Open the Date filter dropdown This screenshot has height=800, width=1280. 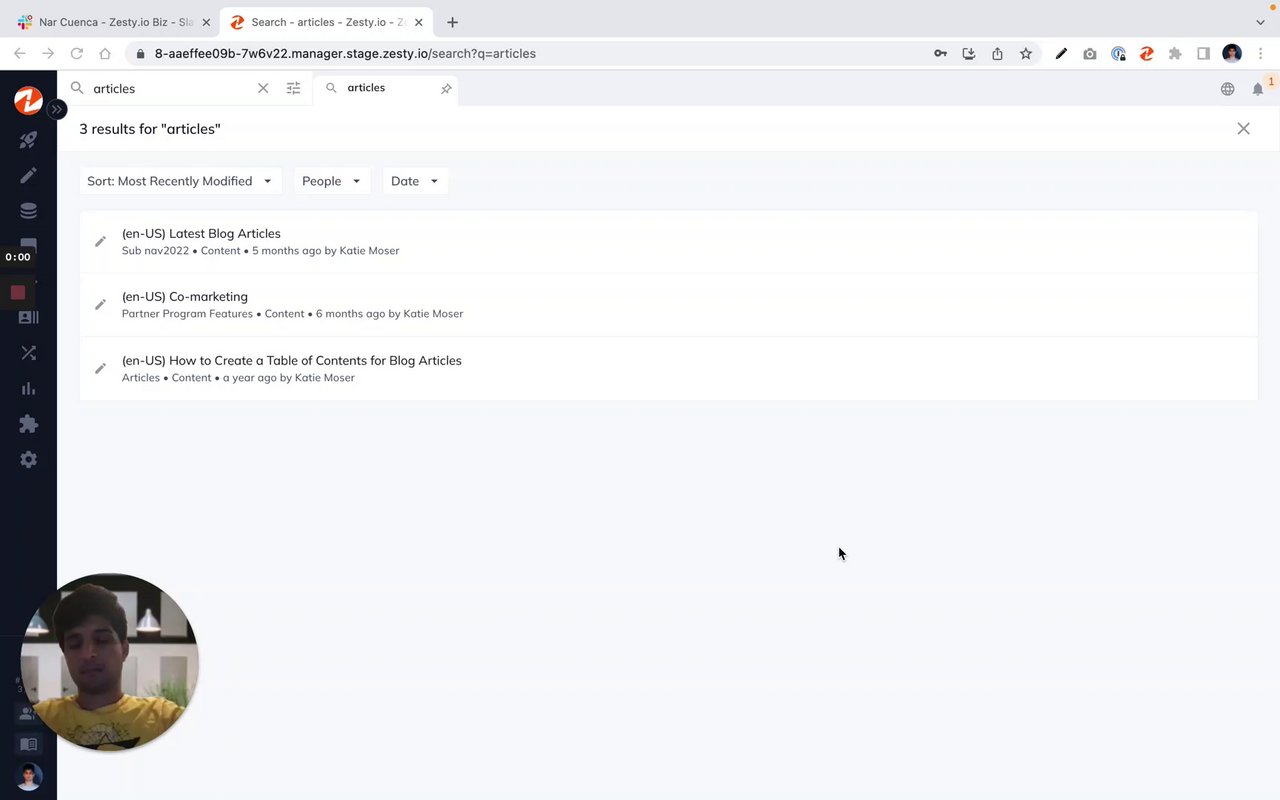coord(415,181)
